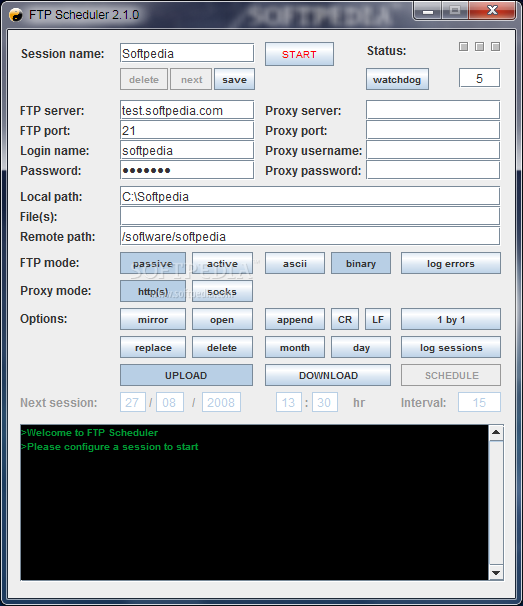
Task: Toggle the 1 by 1 option
Action: tap(451, 319)
